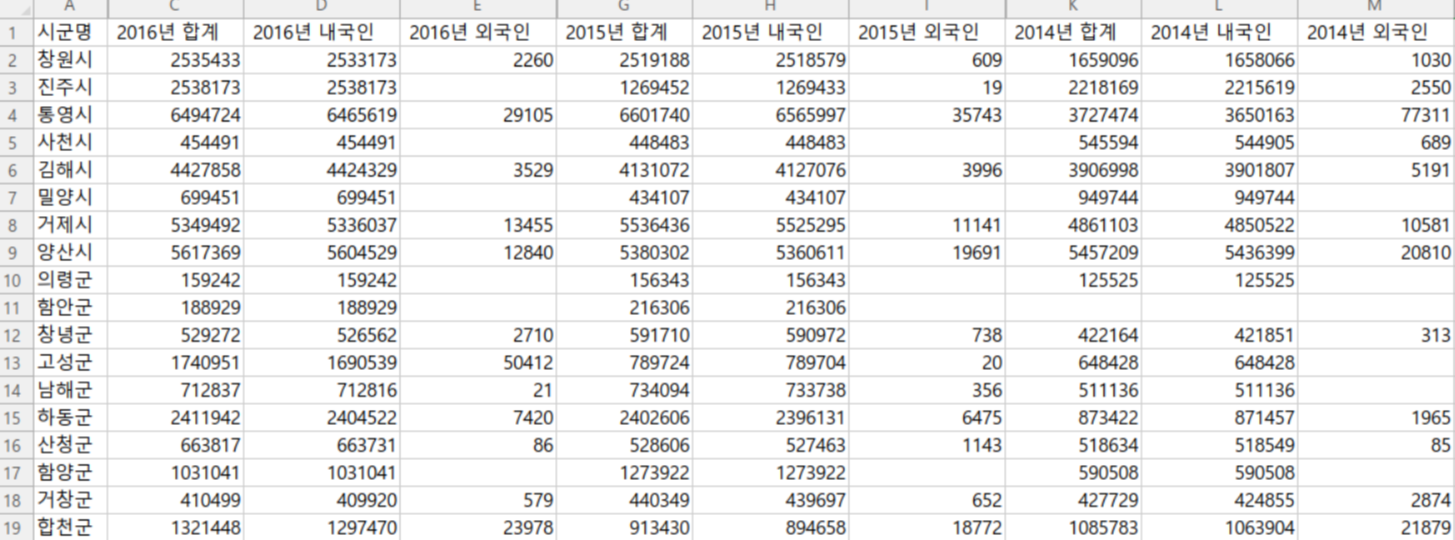Click cell value 5349492

point(175,225)
